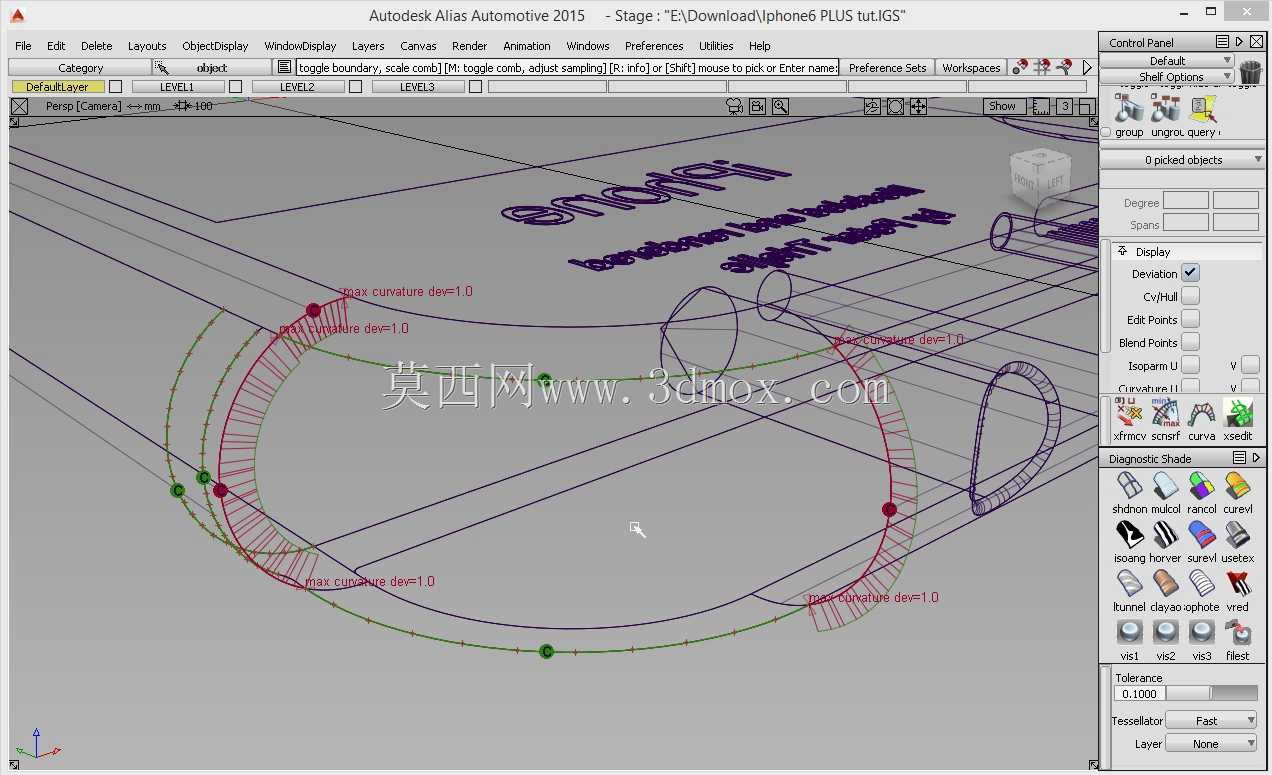Turn on Blend Points display
Viewport: 1272px width, 775px height.
1190,342
